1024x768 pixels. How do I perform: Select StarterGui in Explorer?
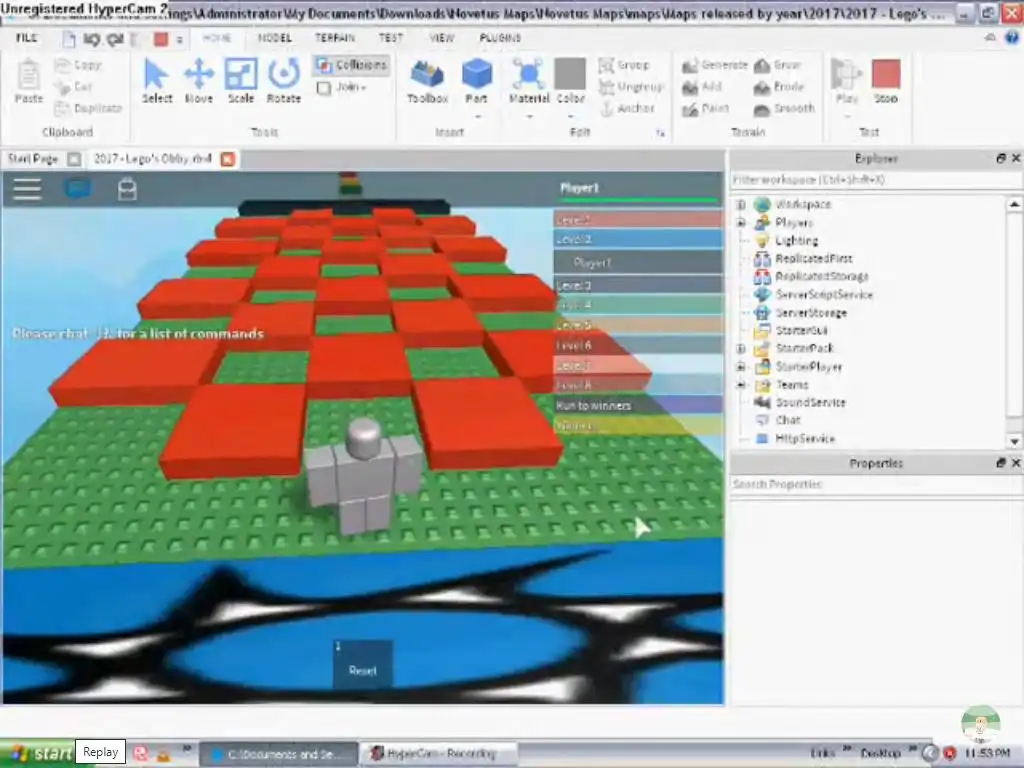click(801, 330)
